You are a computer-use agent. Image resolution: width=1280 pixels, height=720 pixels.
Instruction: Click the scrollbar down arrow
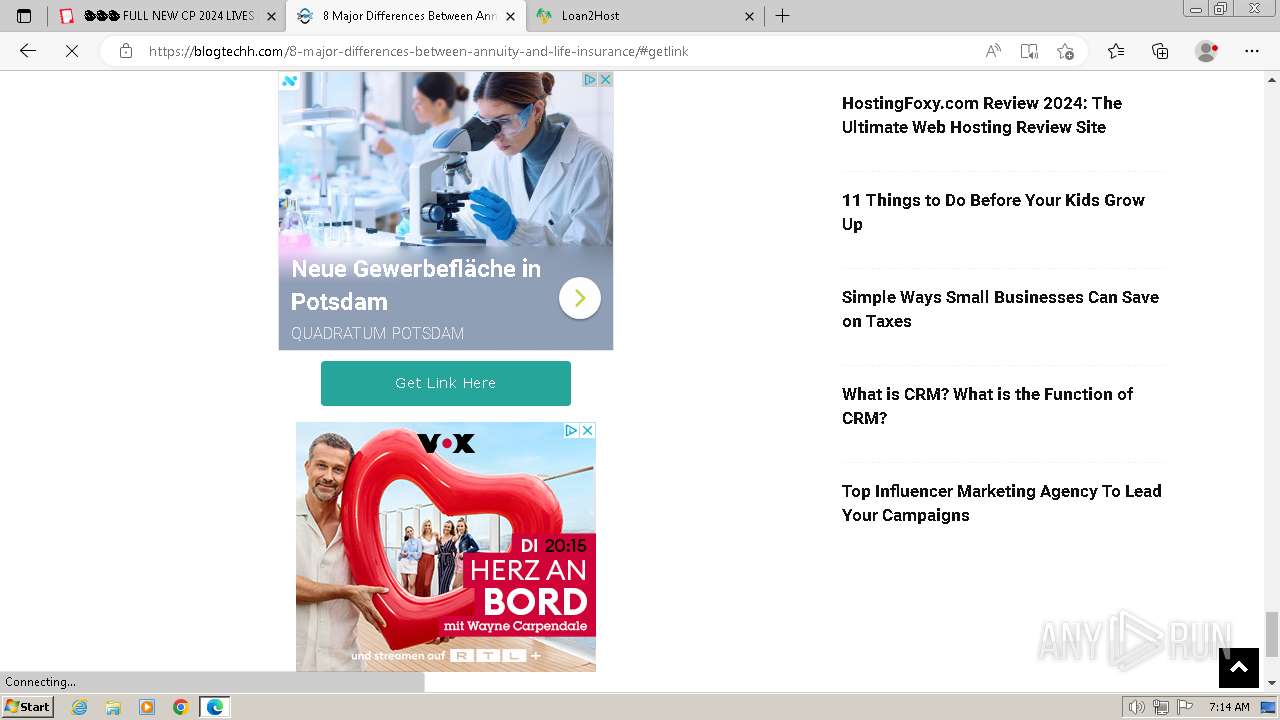[1272, 683]
